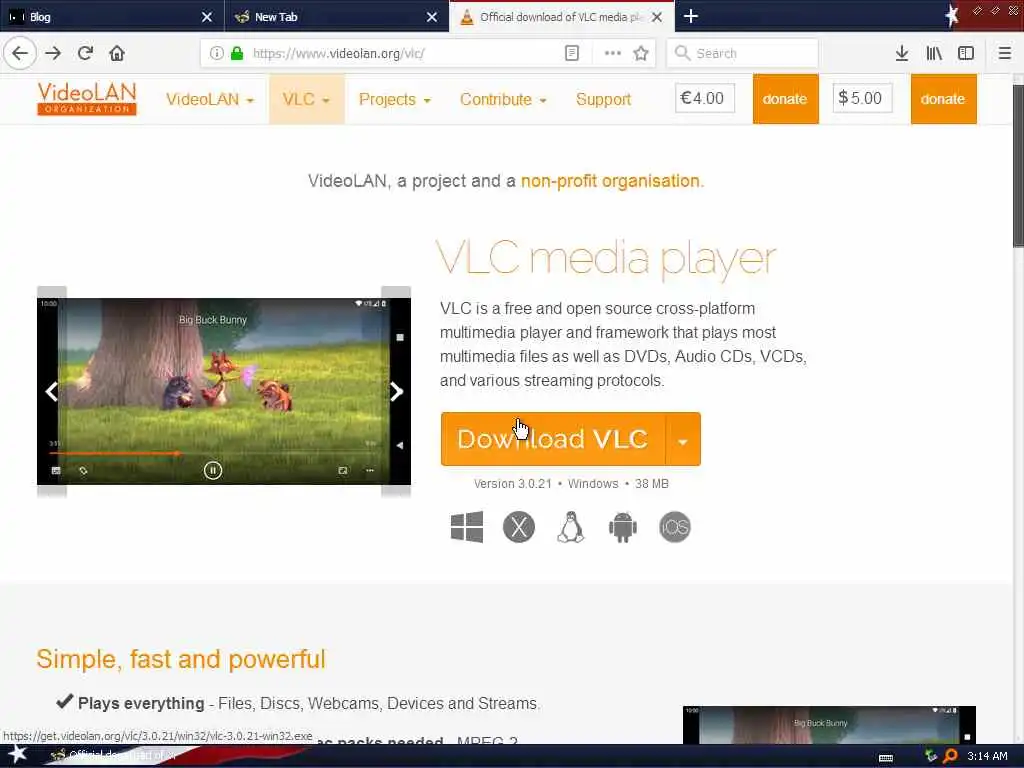Open page actions three-dot menu
The image size is (1024, 768).
pos(613,53)
